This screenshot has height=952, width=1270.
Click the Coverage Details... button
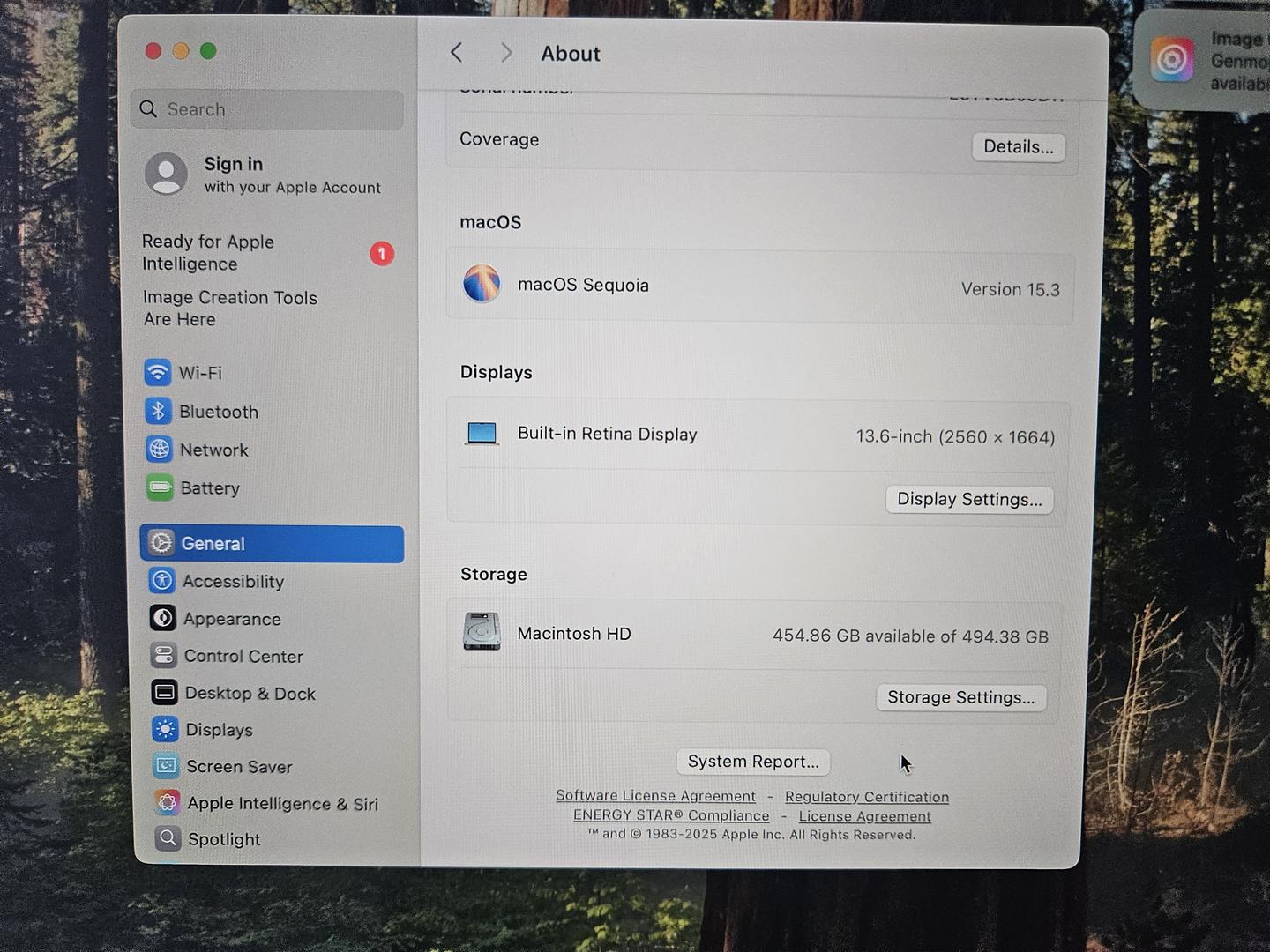[x=1019, y=146]
